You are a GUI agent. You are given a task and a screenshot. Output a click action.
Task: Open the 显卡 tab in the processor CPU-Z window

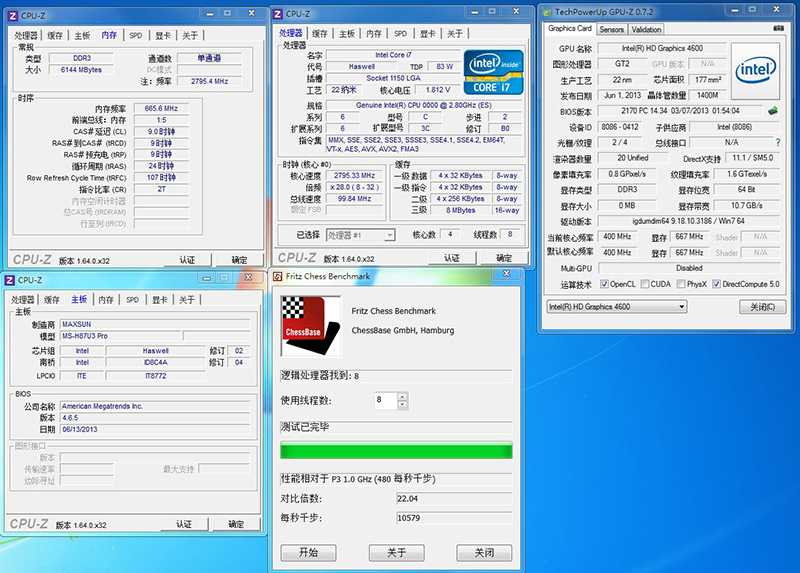pos(428,34)
